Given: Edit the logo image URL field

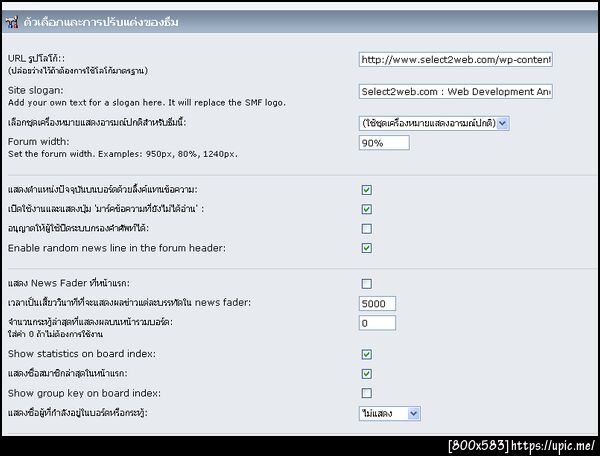Looking at the screenshot, I should pyautogui.click(x=455, y=60).
